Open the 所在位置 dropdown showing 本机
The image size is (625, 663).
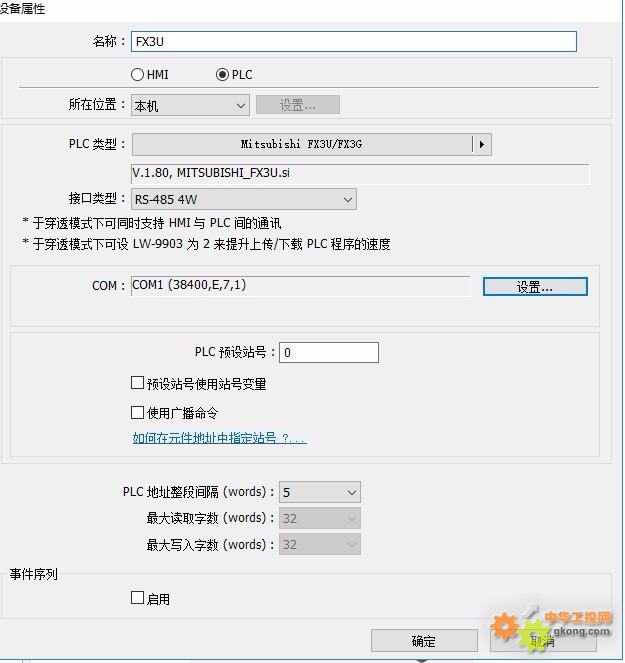tap(190, 105)
